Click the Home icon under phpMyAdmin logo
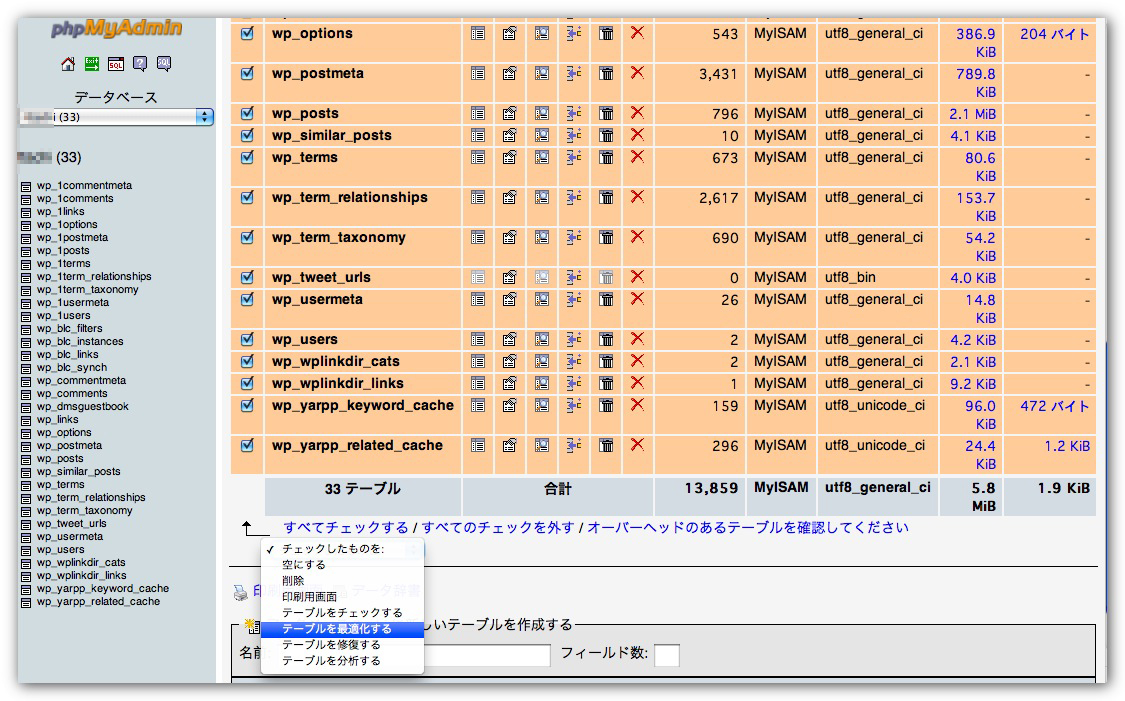 tap(68, 64)
